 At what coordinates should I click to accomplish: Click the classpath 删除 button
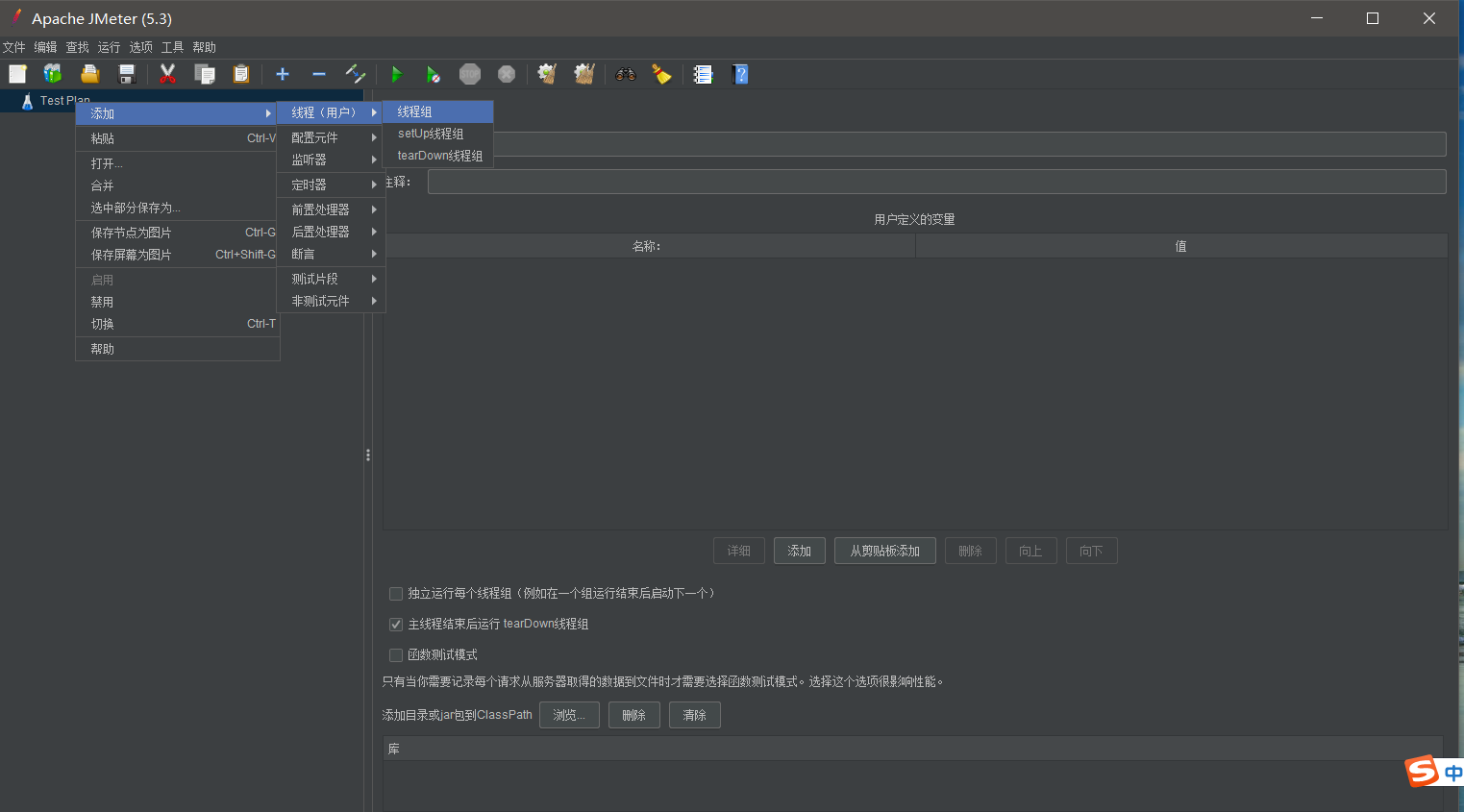(x=634, y=715)
